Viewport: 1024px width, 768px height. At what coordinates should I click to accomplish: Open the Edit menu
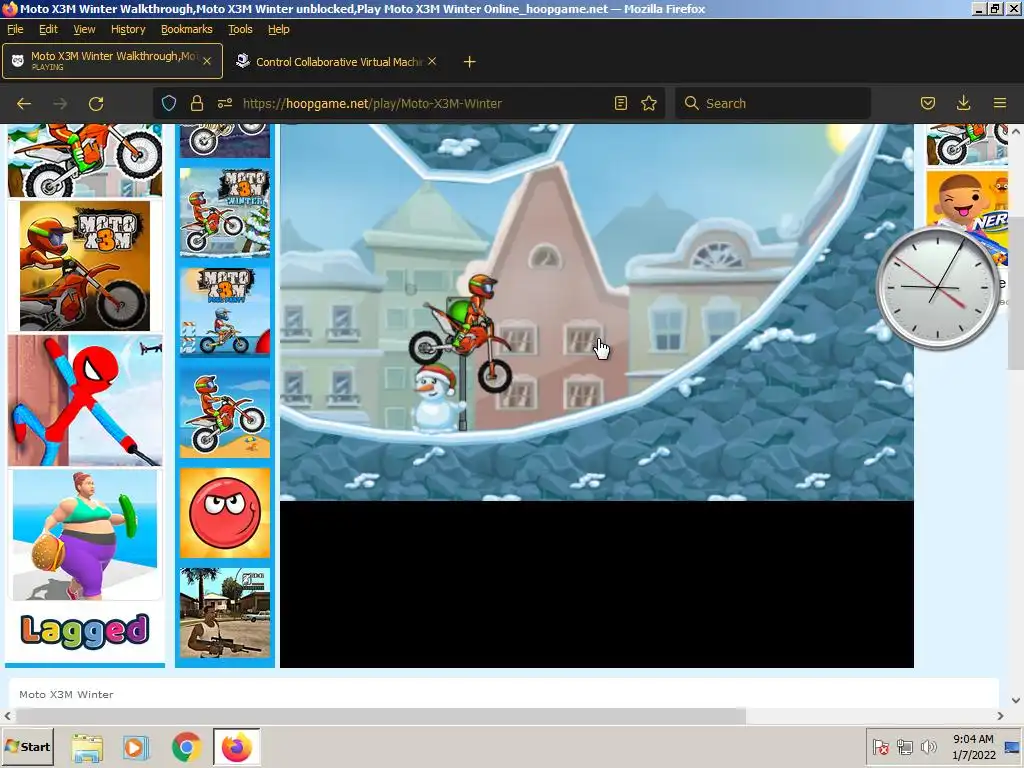point(48,29)
